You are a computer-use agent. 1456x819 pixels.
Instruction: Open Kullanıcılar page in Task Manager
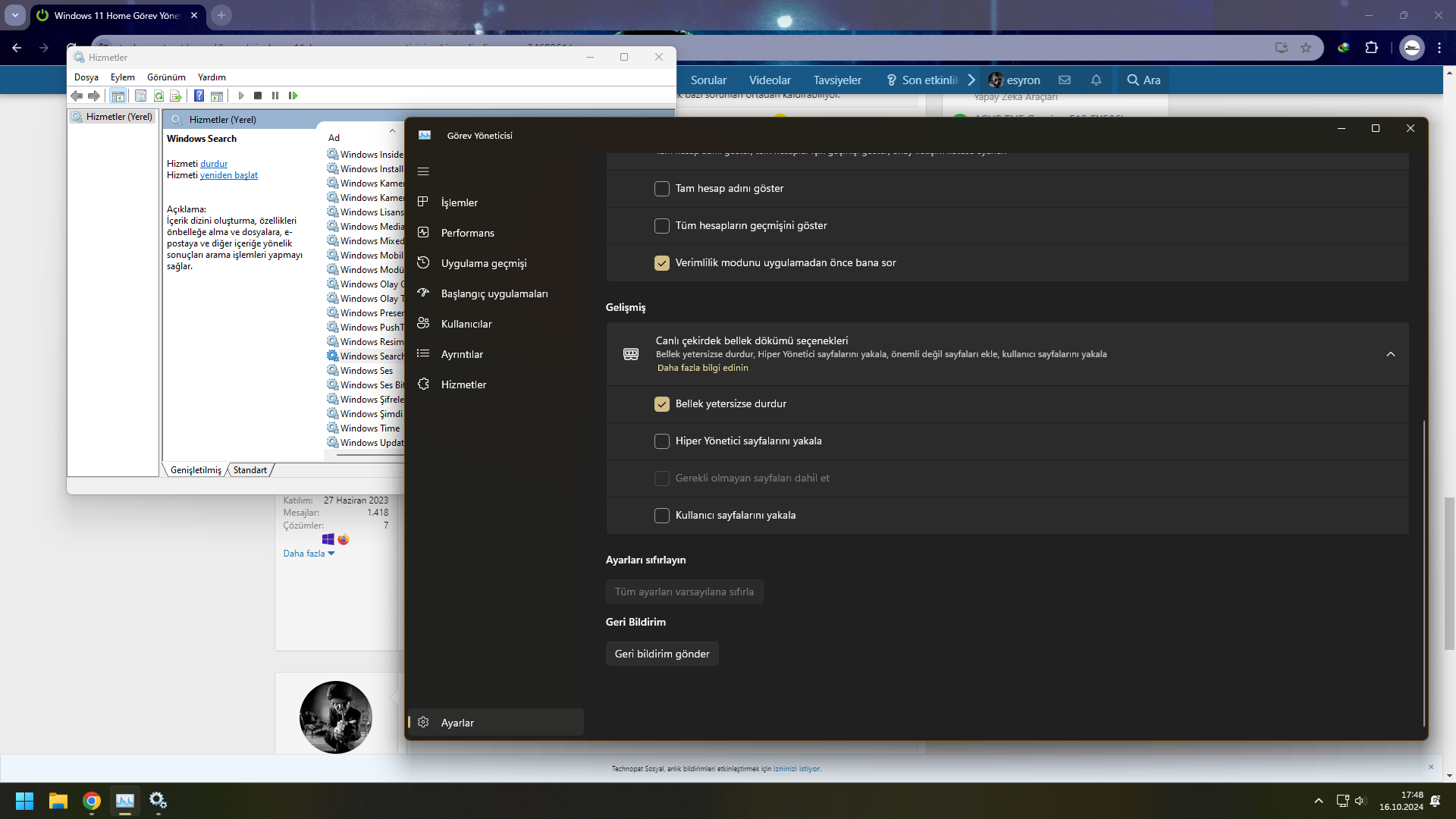(466, 324)
